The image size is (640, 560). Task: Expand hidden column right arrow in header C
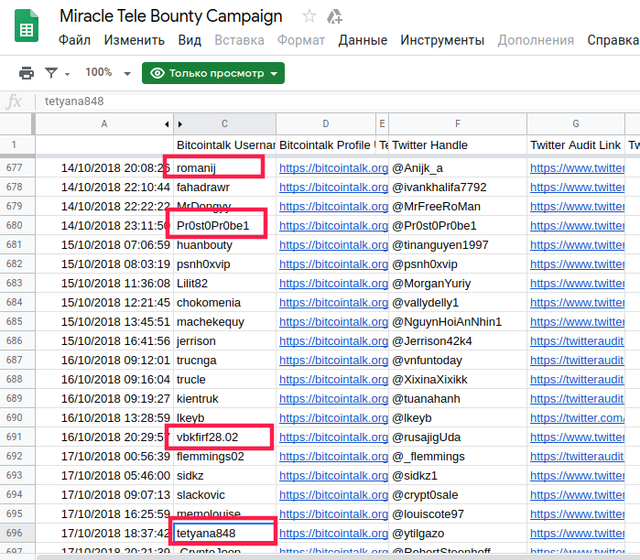coord(180,124)
